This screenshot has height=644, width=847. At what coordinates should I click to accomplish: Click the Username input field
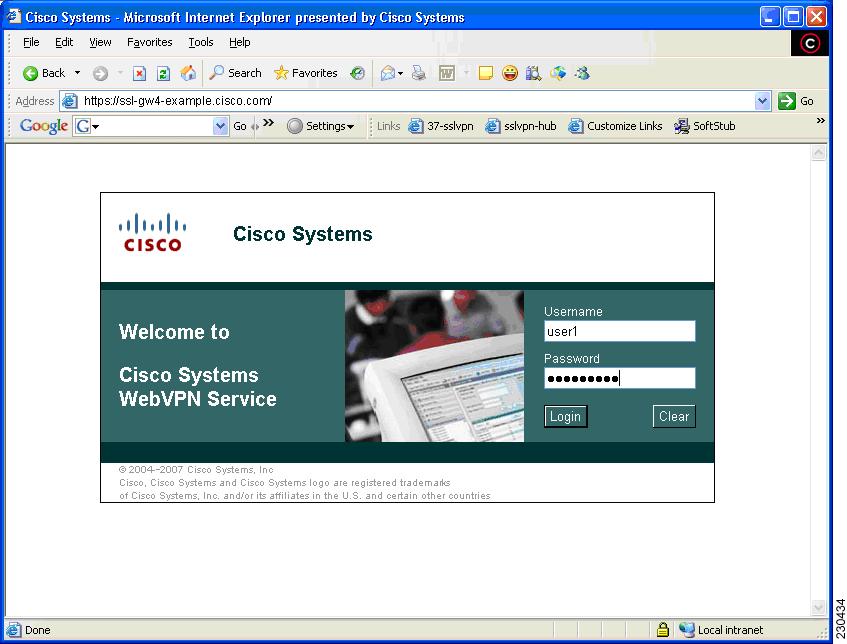620,331
